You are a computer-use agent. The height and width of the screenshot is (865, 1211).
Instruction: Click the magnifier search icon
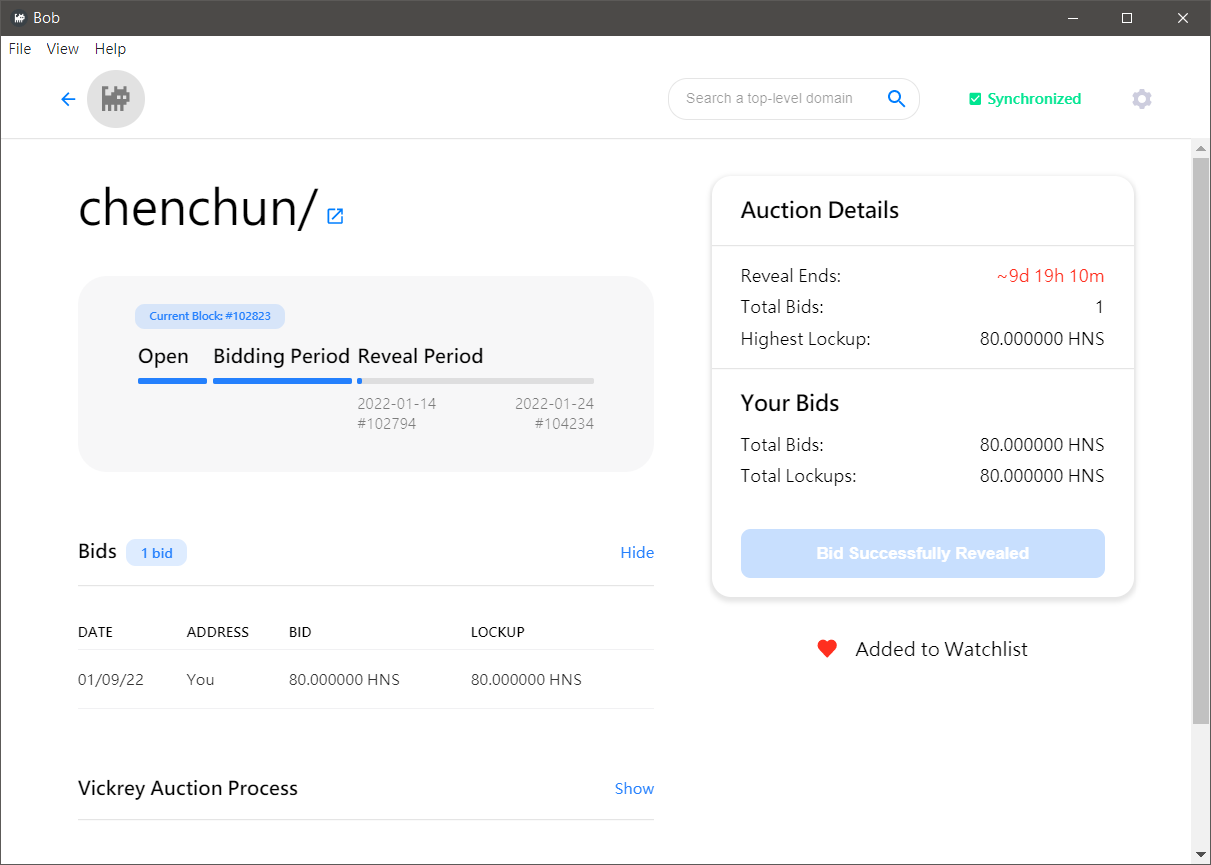896,98
